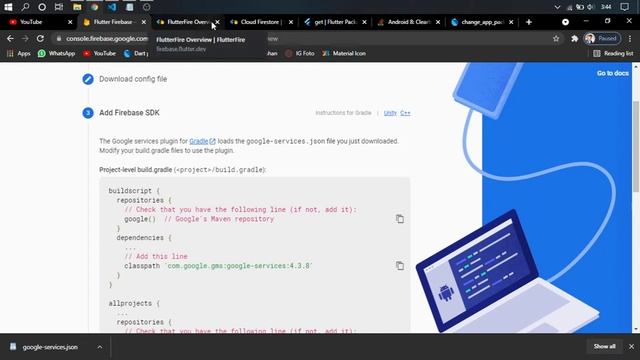The image size is (640, 360).
Task: Select the Add Firebase SDK heading
Action: (x=129, y=113)
